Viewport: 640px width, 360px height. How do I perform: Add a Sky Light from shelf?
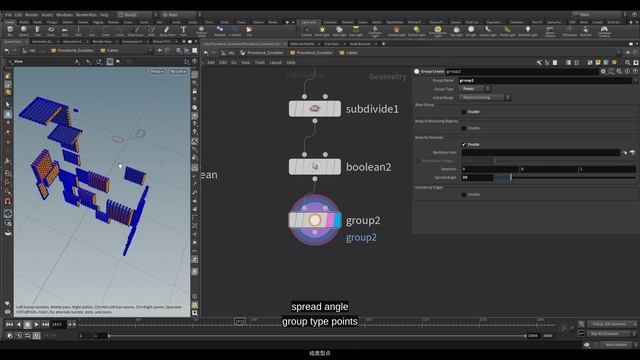point(456,31)
